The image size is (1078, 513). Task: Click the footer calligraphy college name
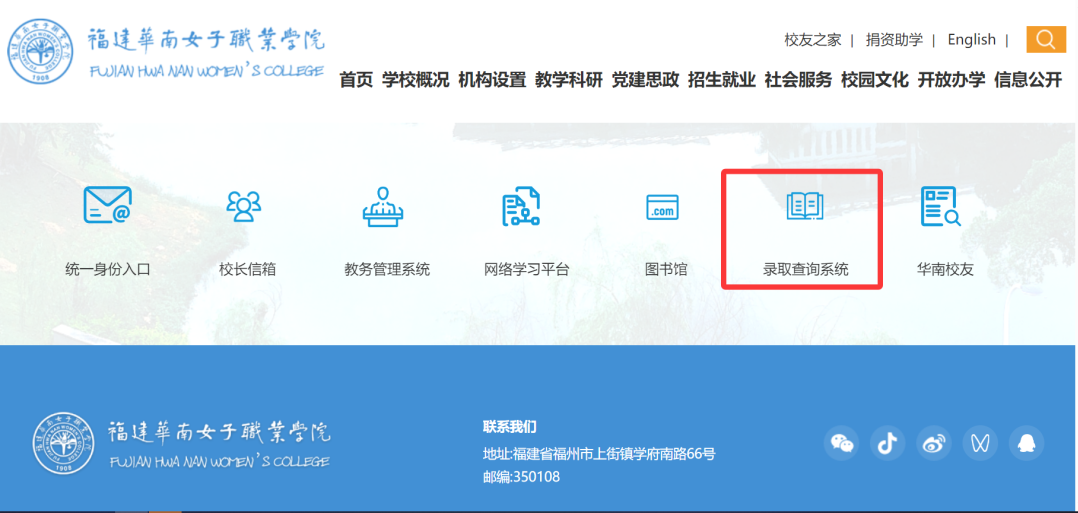pyautogui.click(x=219, y=432)
